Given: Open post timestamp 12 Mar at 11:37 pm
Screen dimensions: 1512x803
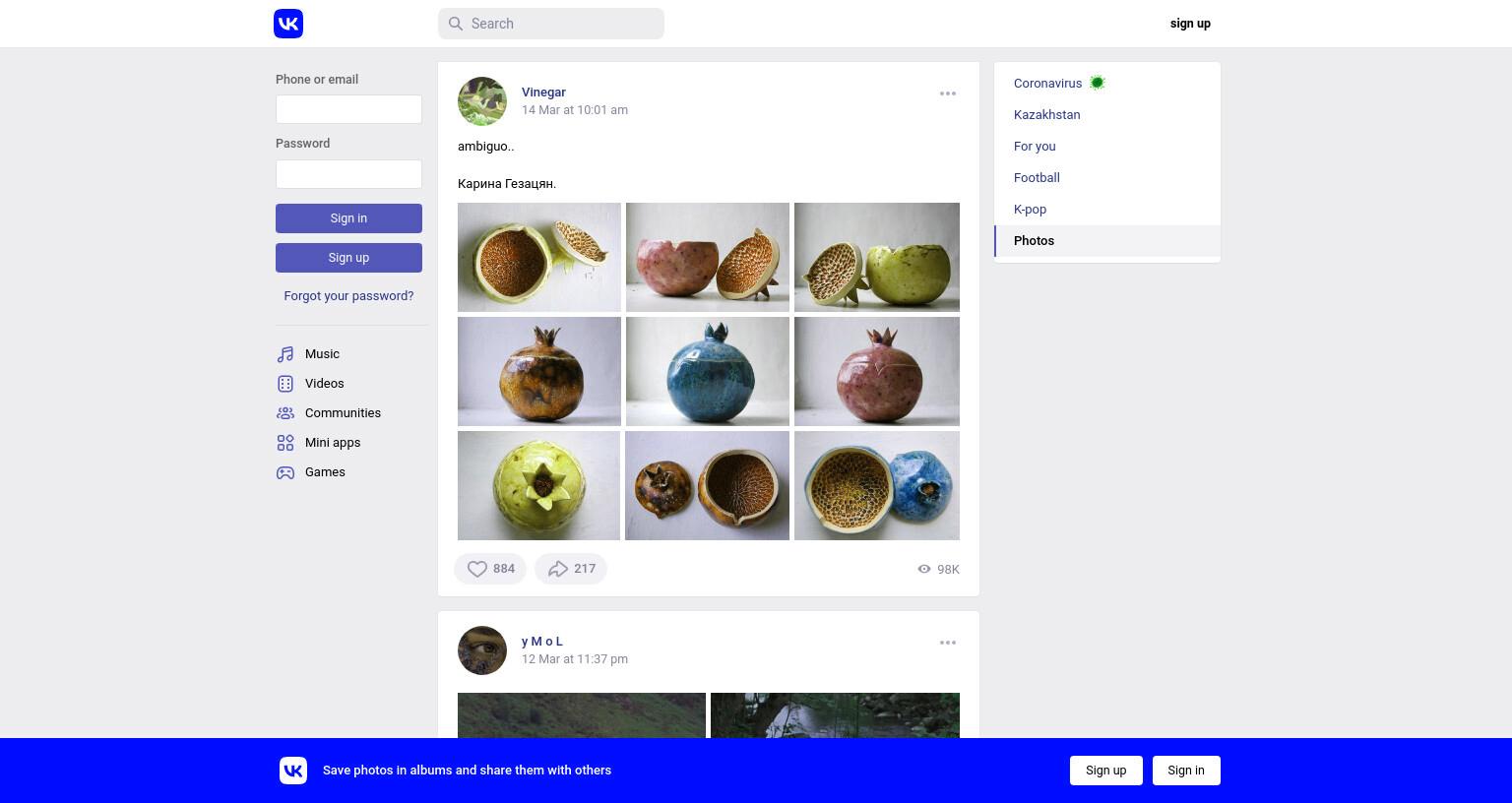Looking at the screenshot, I should click(x=575, y=659).
